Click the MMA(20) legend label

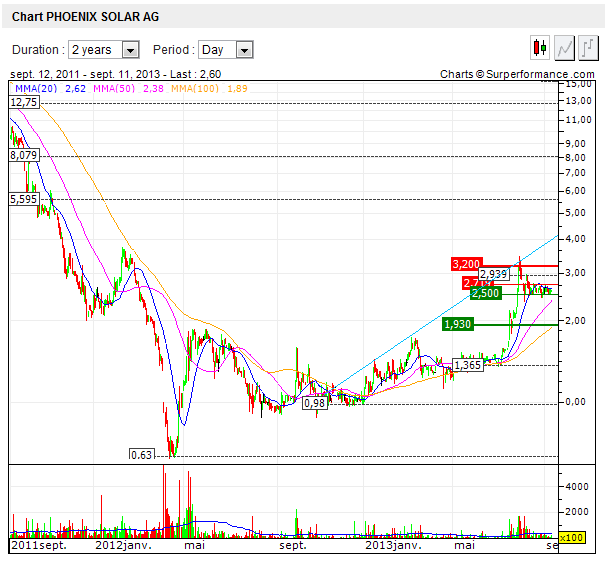36,88
